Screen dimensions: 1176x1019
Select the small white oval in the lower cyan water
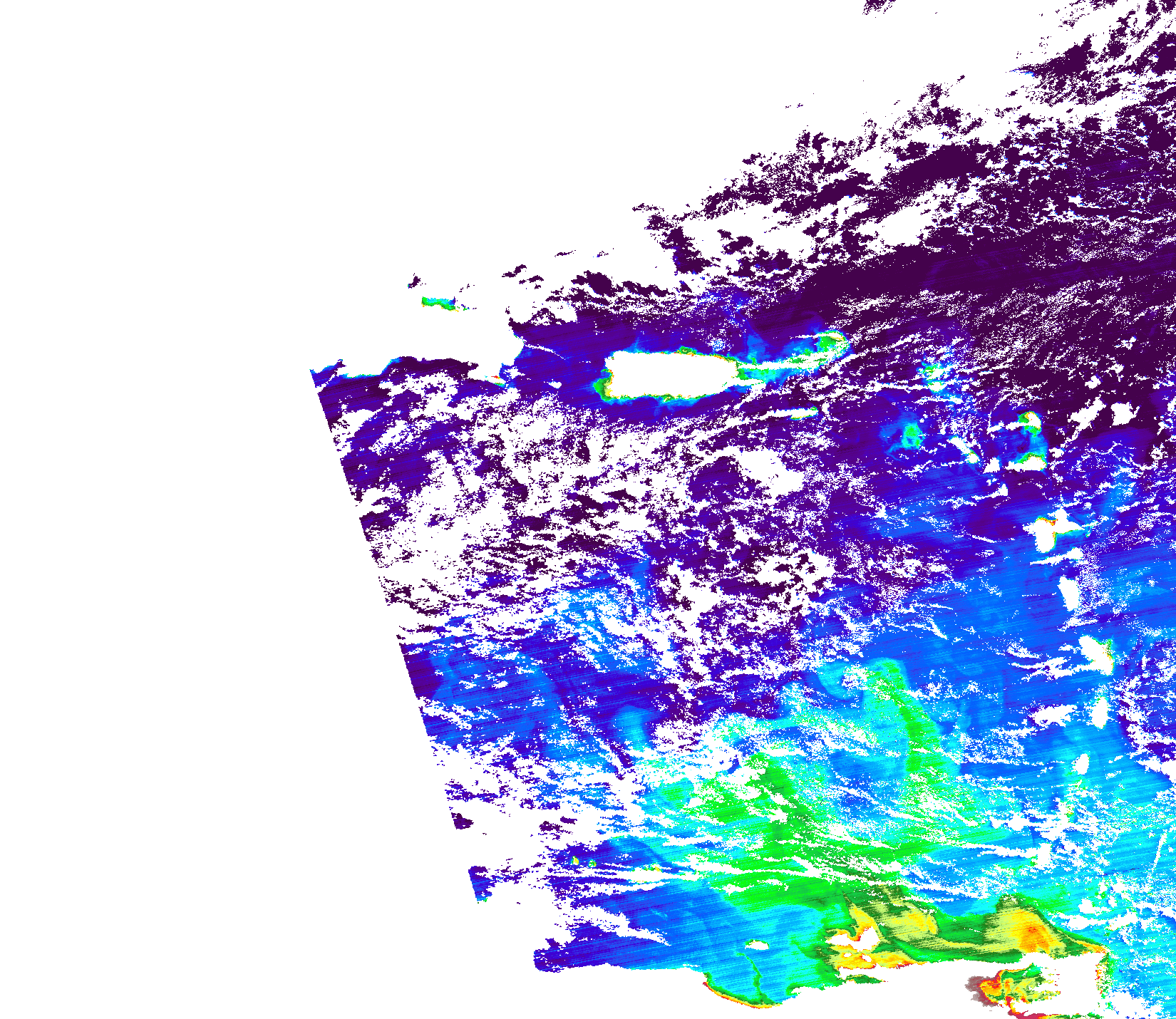(760, 946)
